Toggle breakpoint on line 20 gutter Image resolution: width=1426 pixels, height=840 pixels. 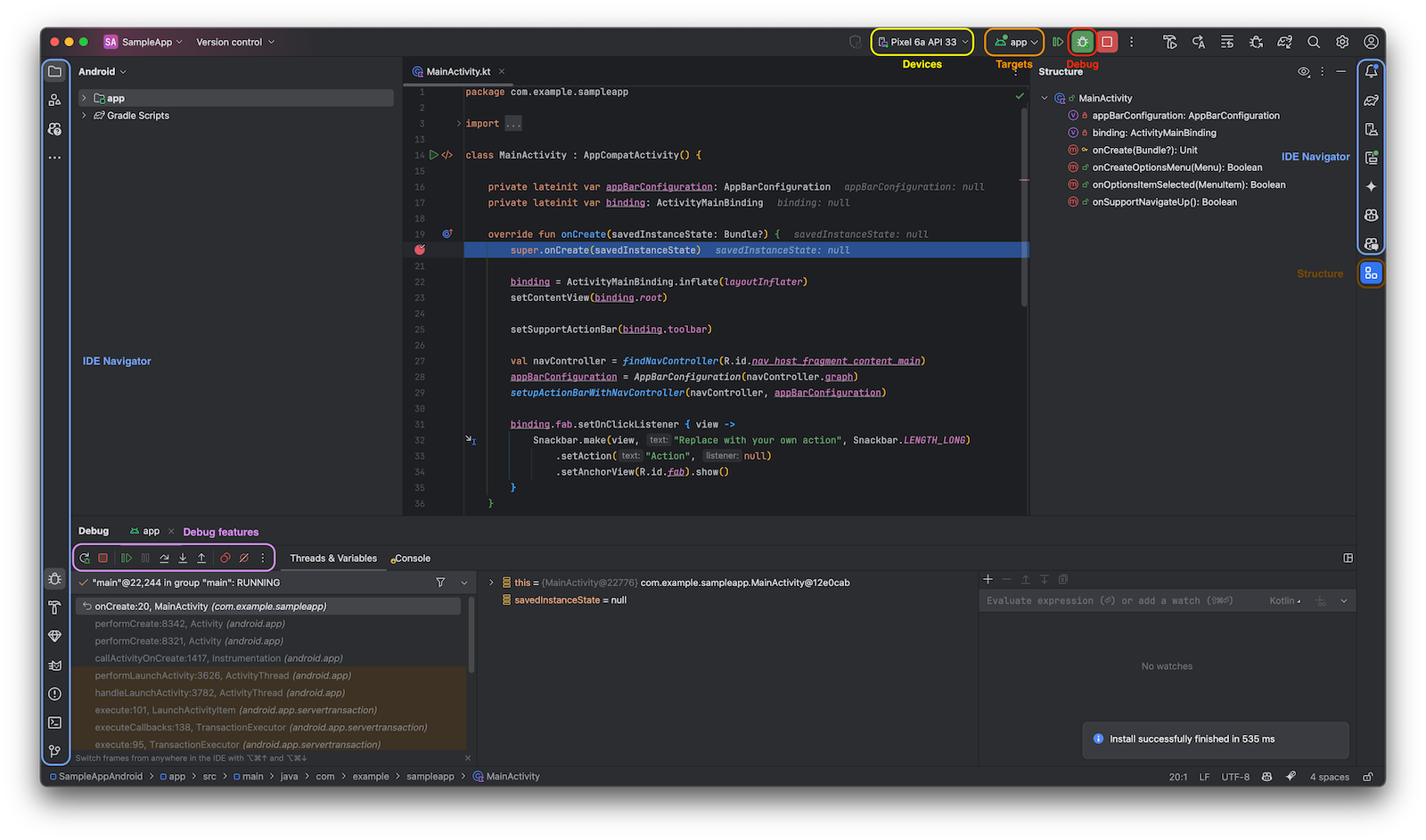click(x=420, y=250)
